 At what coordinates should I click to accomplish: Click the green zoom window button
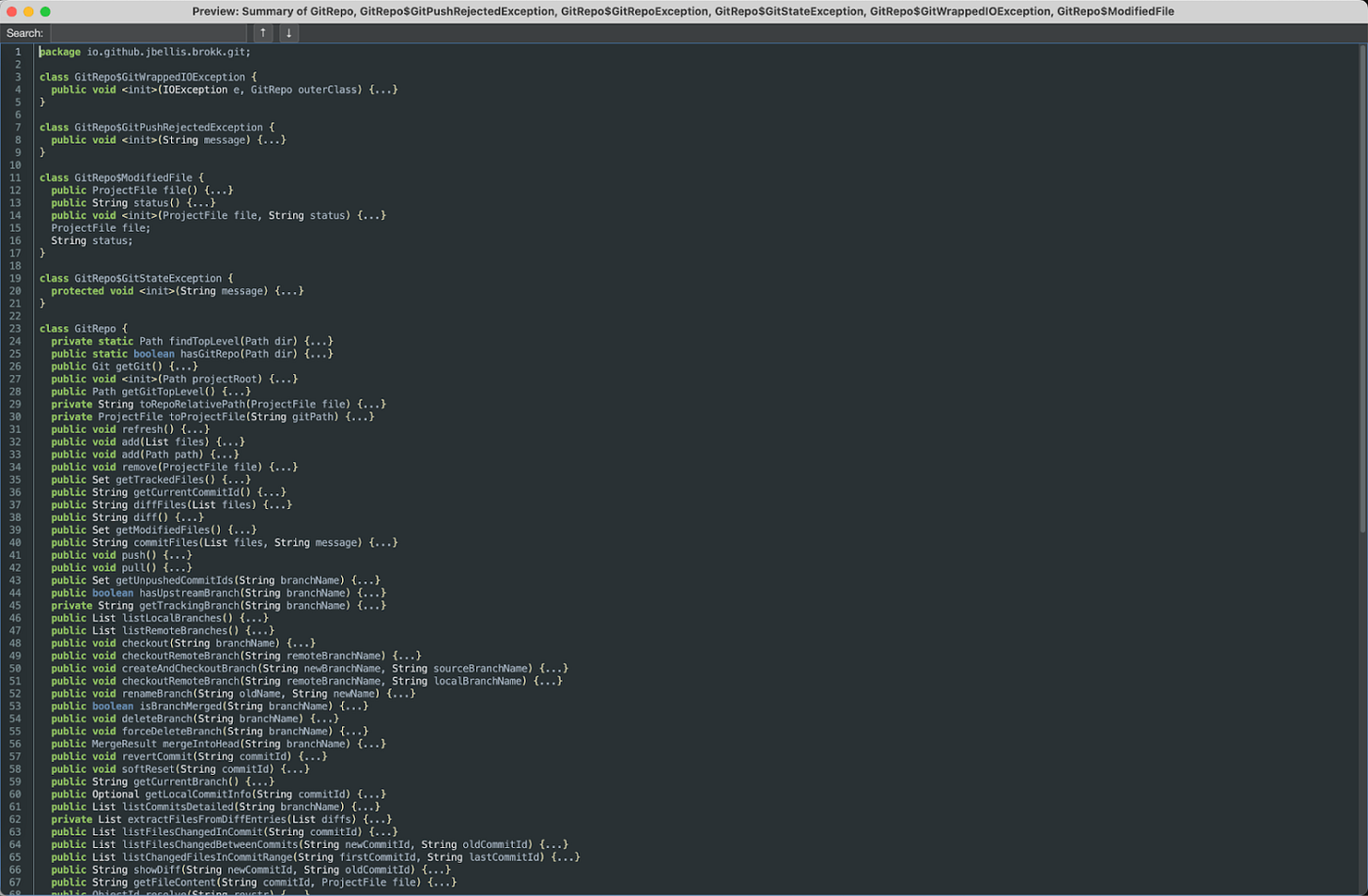click(x=45, y=11)
